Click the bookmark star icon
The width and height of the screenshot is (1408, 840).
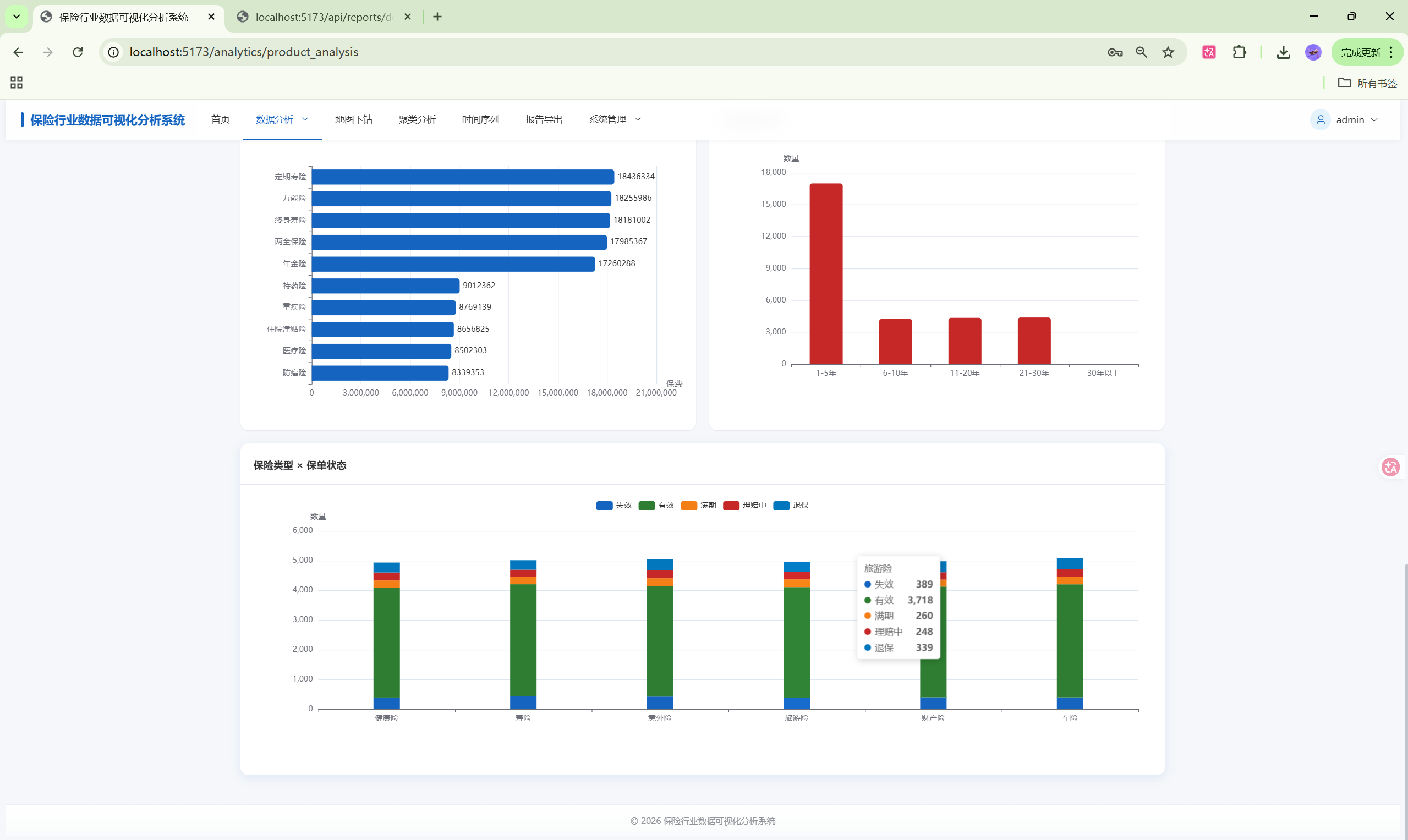[1168, 52]
